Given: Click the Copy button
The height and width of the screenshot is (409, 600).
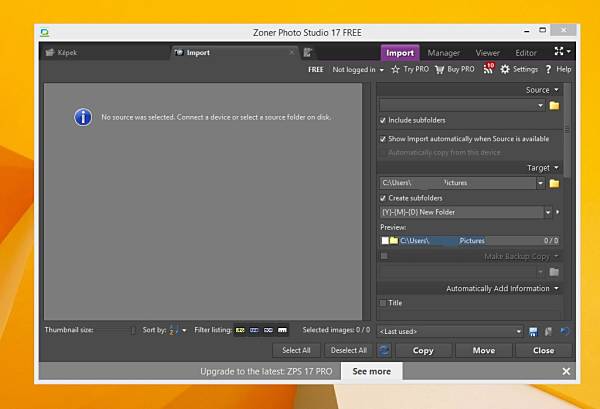Looking at the screenshot, I should [x=423, y=350].
